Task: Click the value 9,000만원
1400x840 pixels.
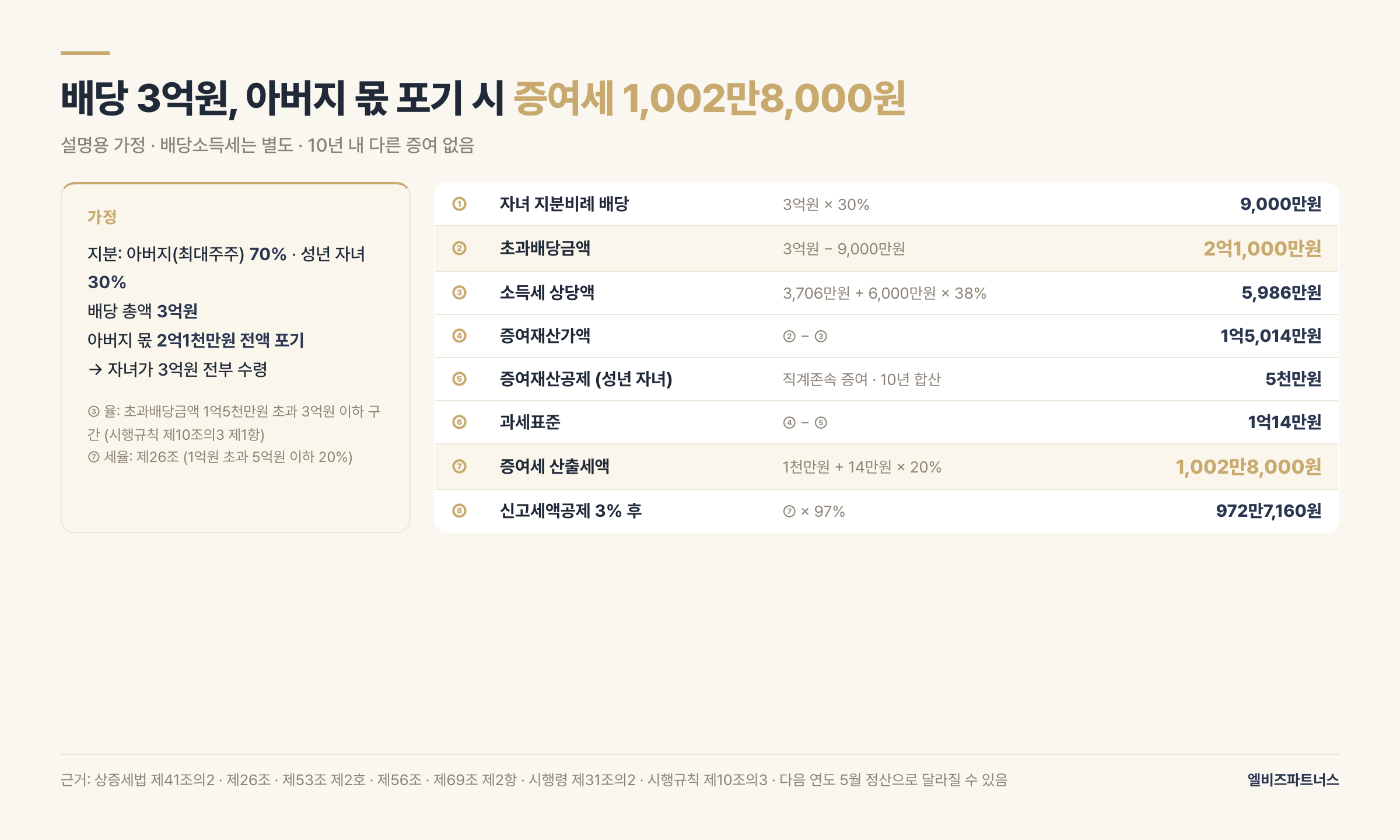Action: (1280, 204)
